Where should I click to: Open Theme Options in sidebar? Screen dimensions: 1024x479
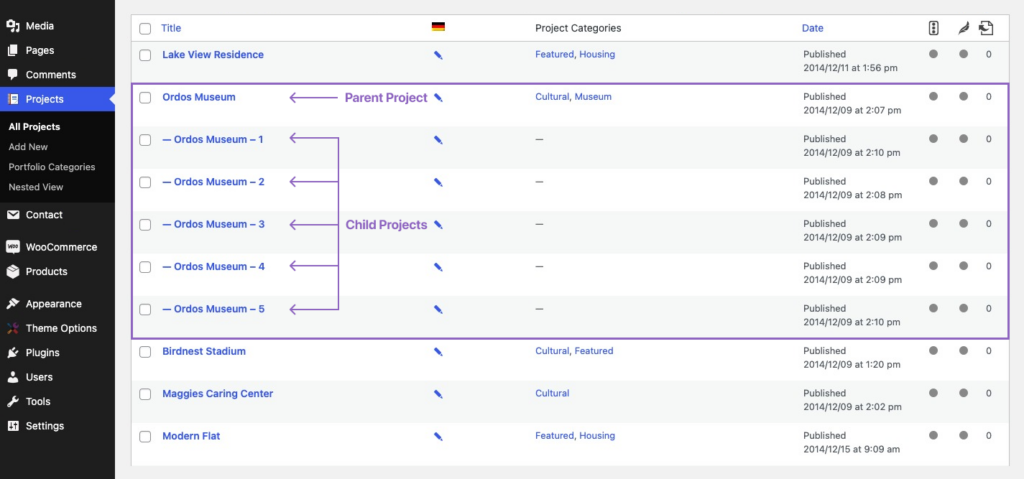click(61, 328)
